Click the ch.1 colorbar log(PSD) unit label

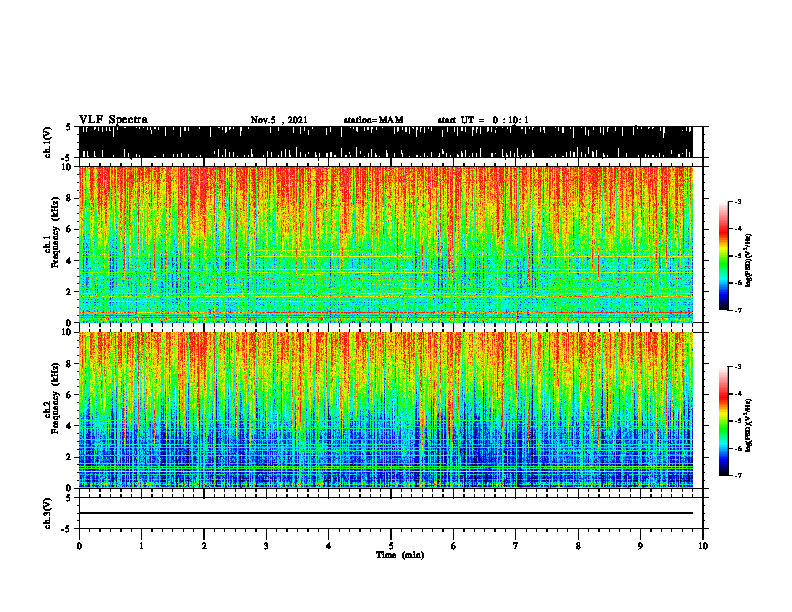tap(749, 261)
